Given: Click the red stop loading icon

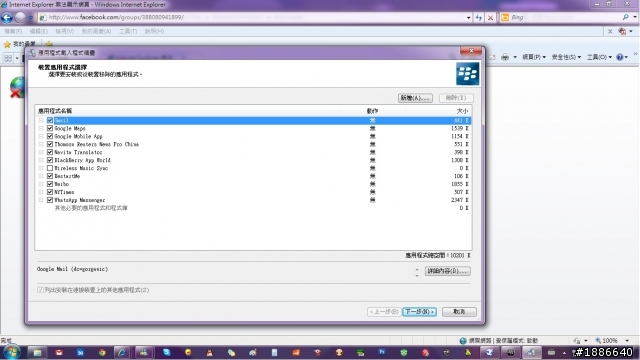Looking at the screenshot, I should coord(490,18).
